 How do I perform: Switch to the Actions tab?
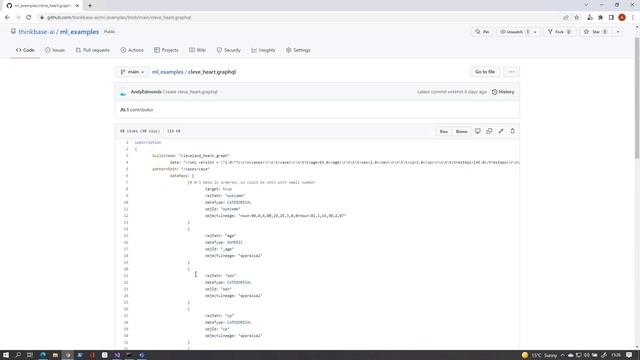[132, 50]
